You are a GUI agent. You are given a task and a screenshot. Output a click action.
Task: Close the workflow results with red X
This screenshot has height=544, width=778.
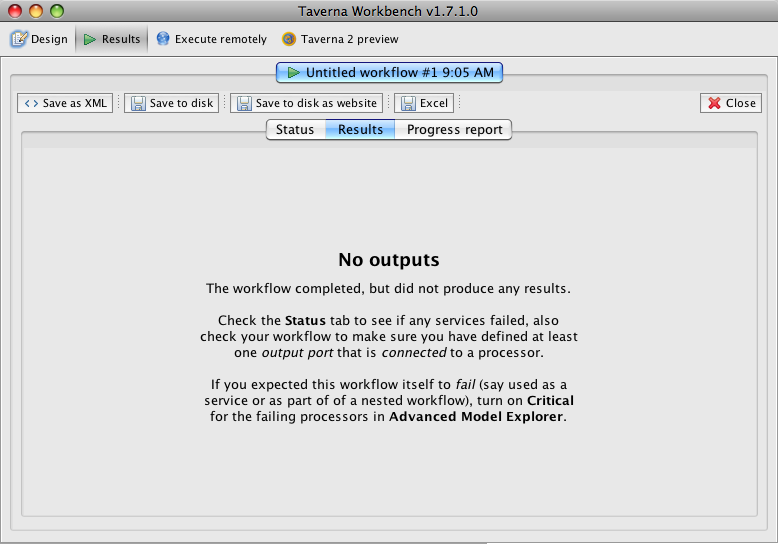pos(731,103)
